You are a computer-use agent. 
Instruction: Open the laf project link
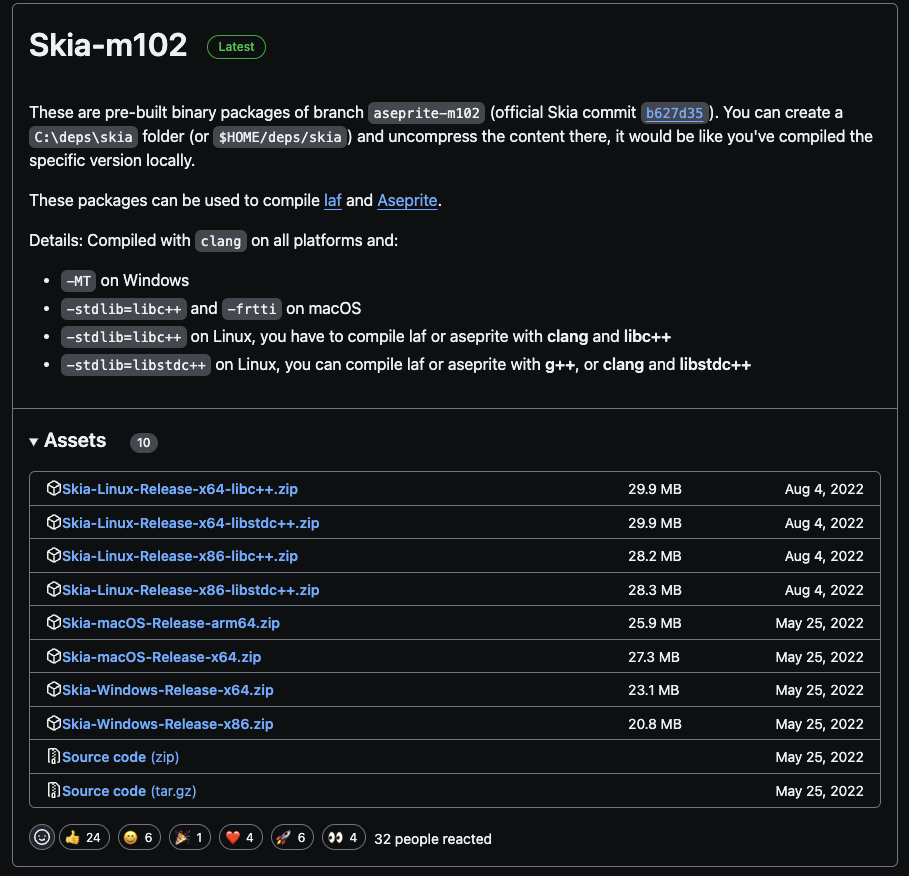[333, 200]
